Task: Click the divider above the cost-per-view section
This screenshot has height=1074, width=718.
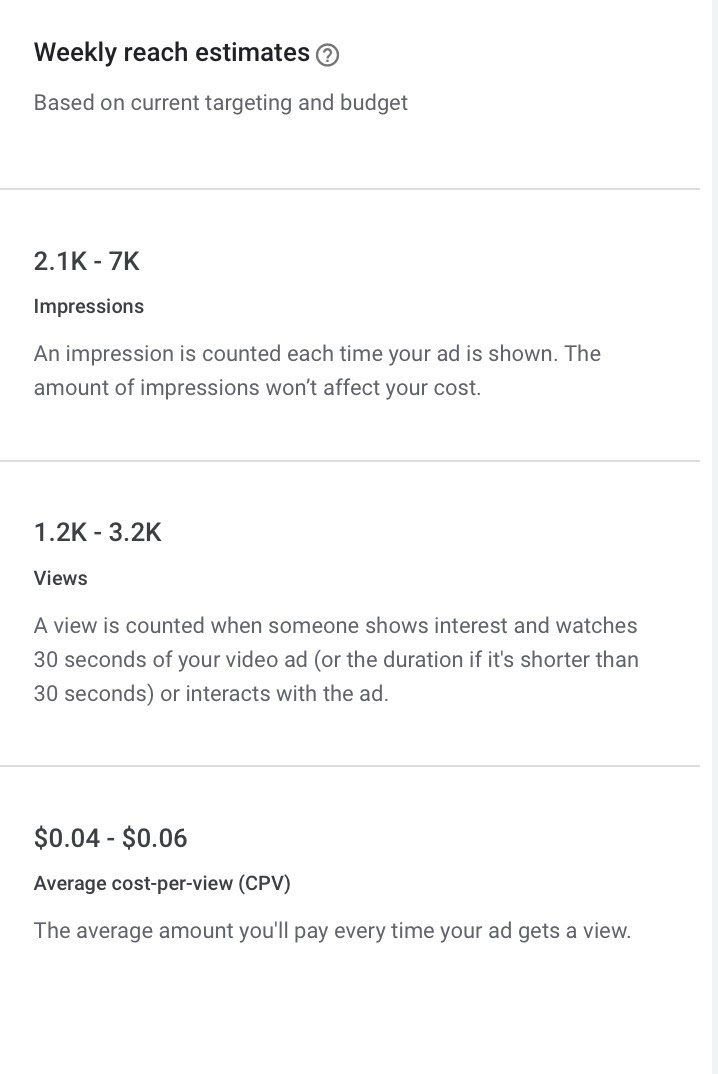Action: (x=350, y=766)
